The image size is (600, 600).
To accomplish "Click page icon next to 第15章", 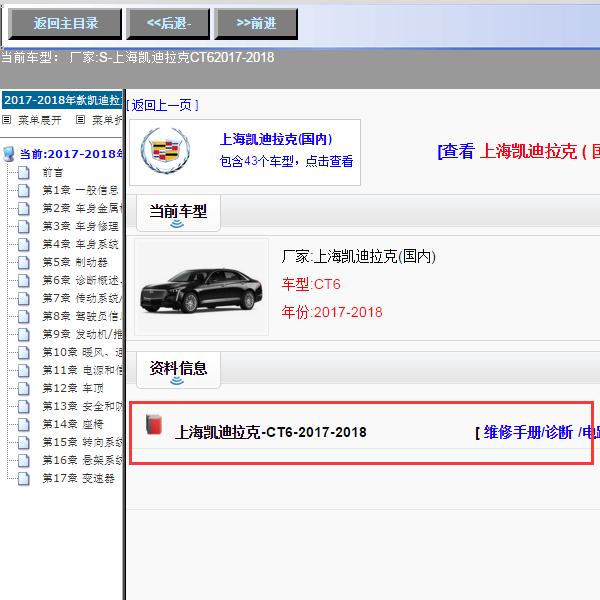I will [24, 442].
